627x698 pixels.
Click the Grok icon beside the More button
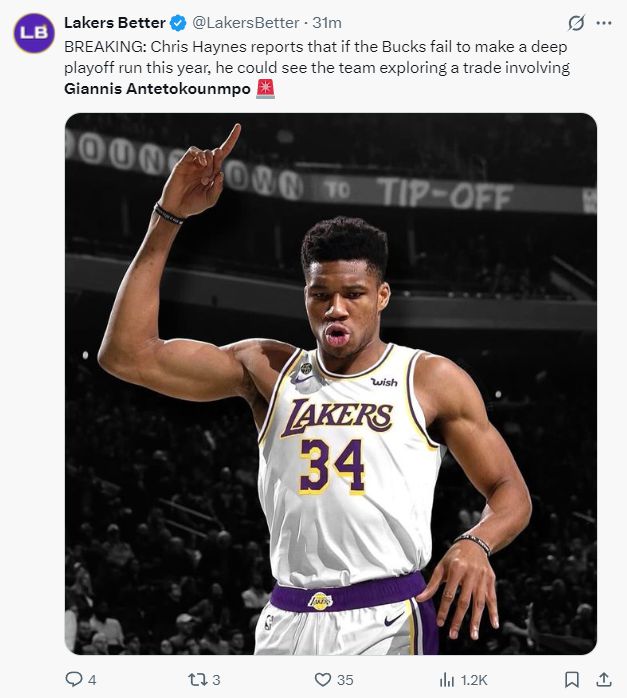click(x=576, y=22)
